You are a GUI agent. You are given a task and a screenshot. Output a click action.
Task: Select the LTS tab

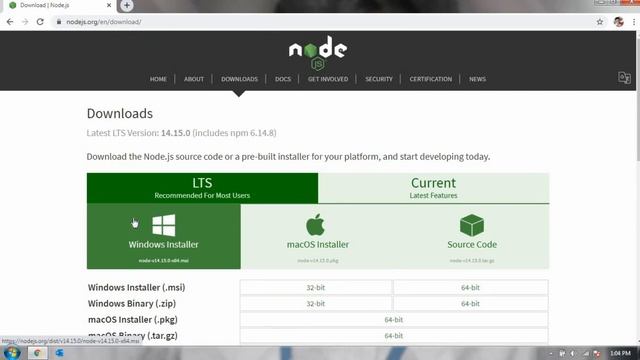coord(202,188)
